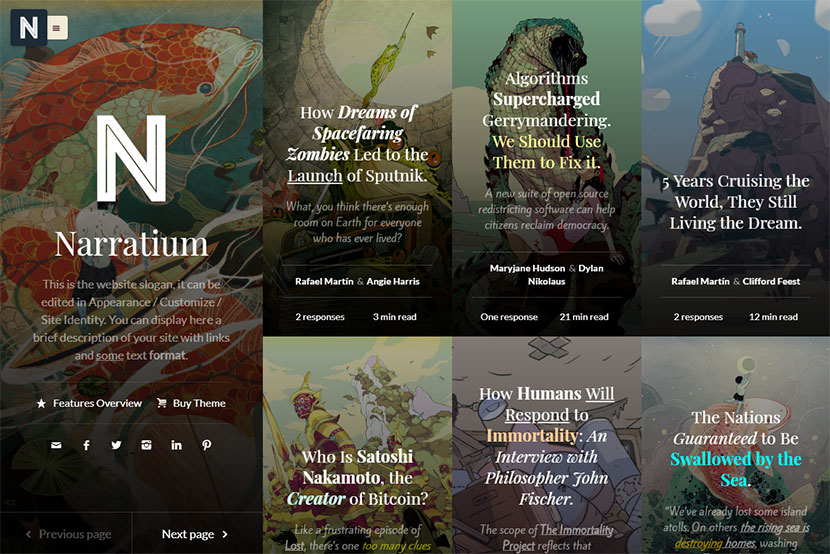
Task: Open the Satoshi Nakamoto Bitcoin article
Action: point(357,477)
